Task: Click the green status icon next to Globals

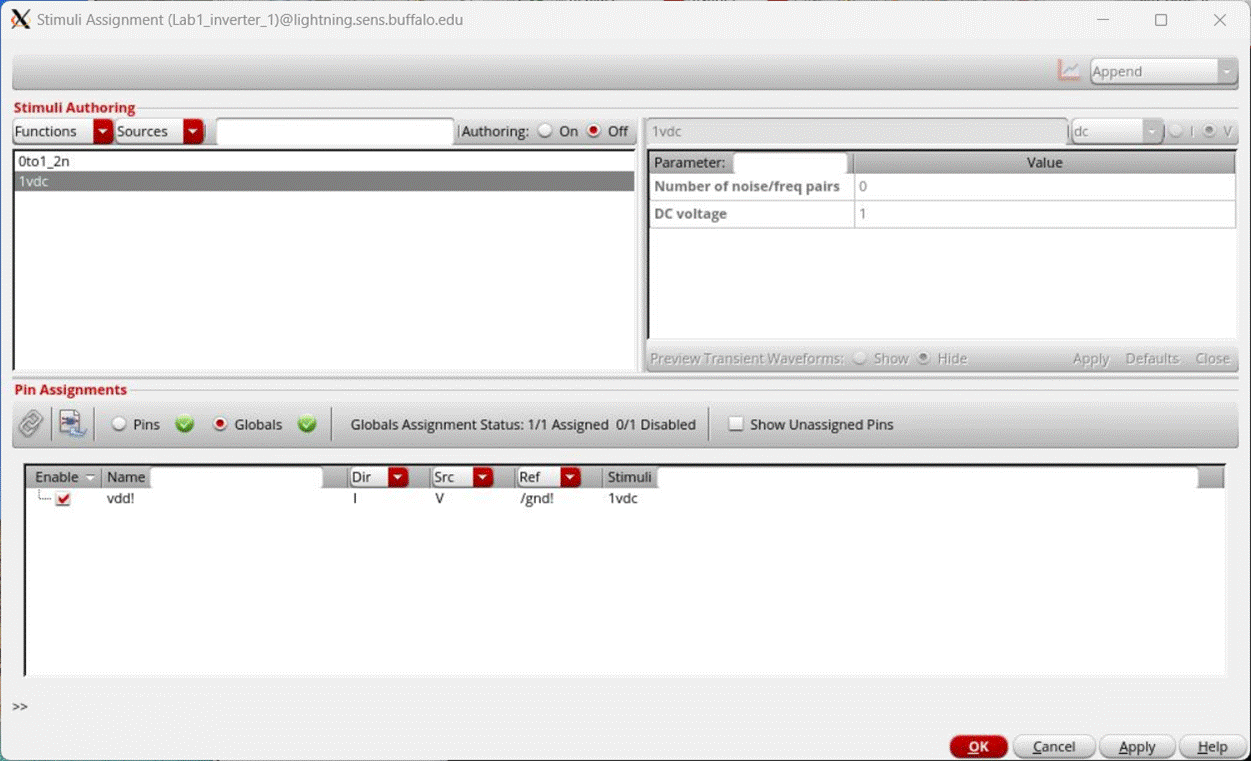Action: 307,424
